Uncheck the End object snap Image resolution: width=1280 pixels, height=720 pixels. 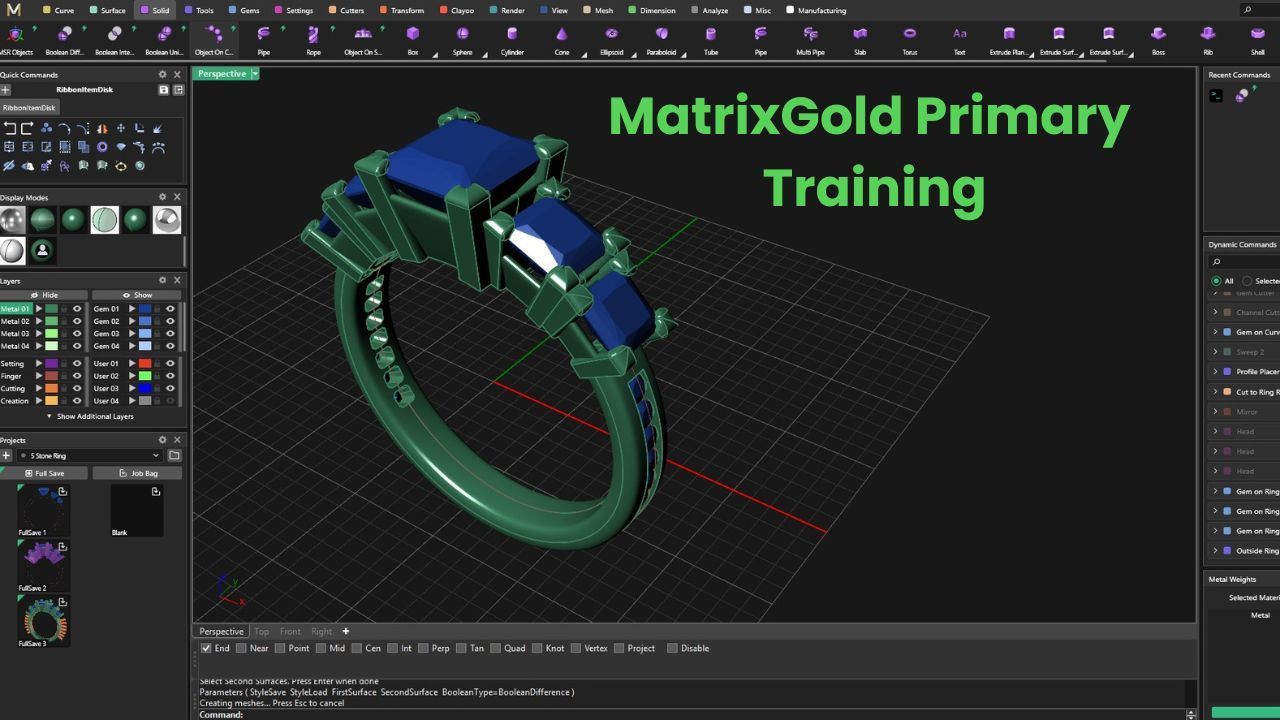point(206,648)
